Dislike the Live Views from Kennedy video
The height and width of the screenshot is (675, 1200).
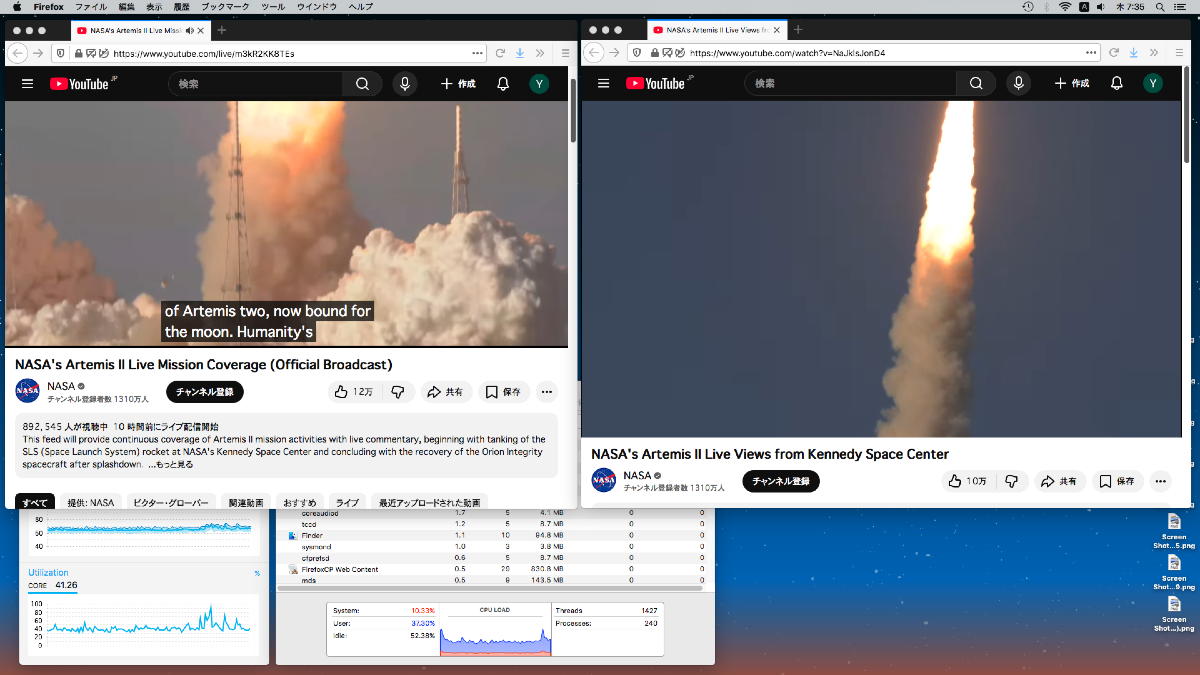pos(1011,481)
